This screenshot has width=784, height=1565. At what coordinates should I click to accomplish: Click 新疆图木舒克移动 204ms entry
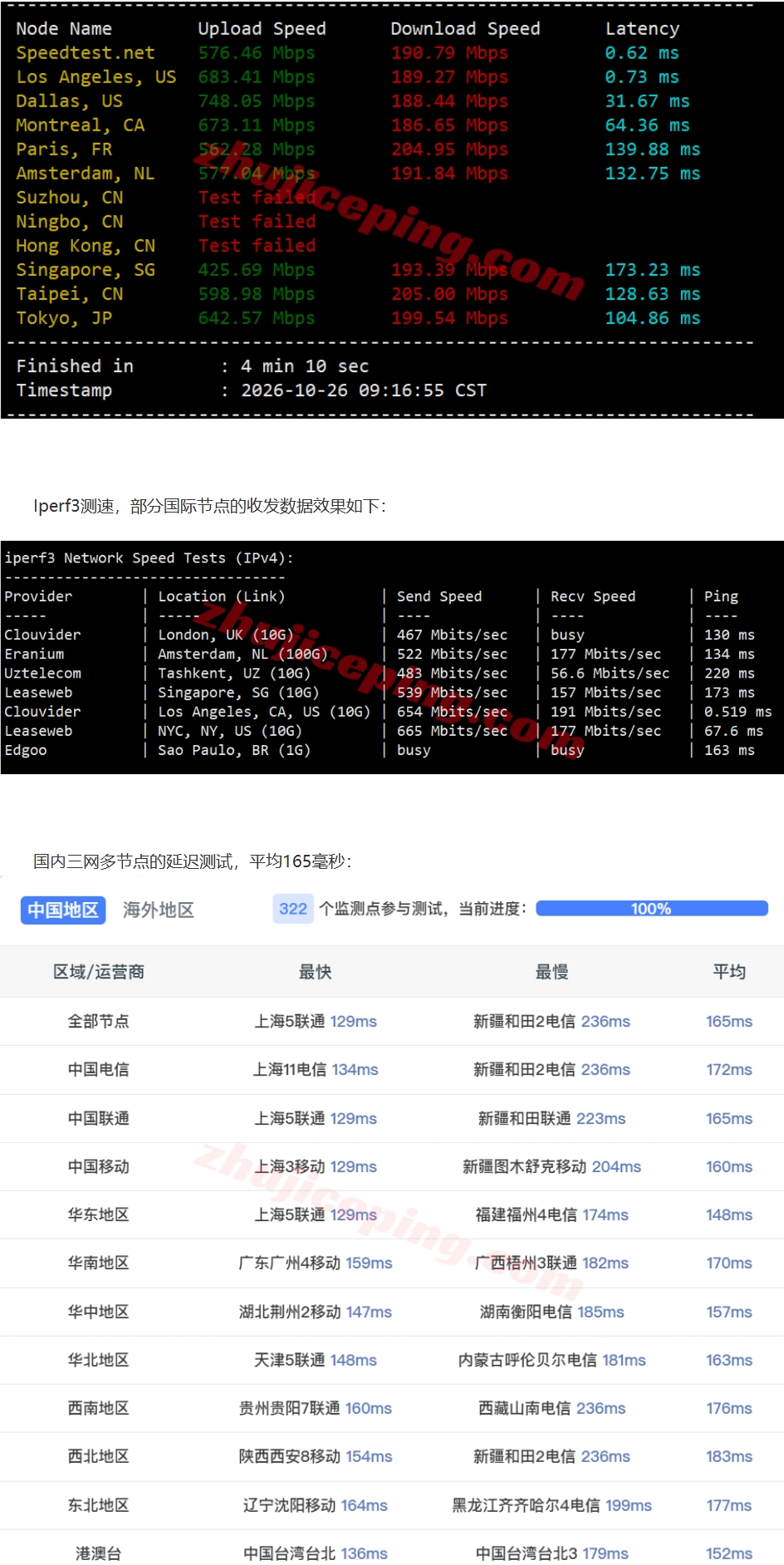(551, 1166)
